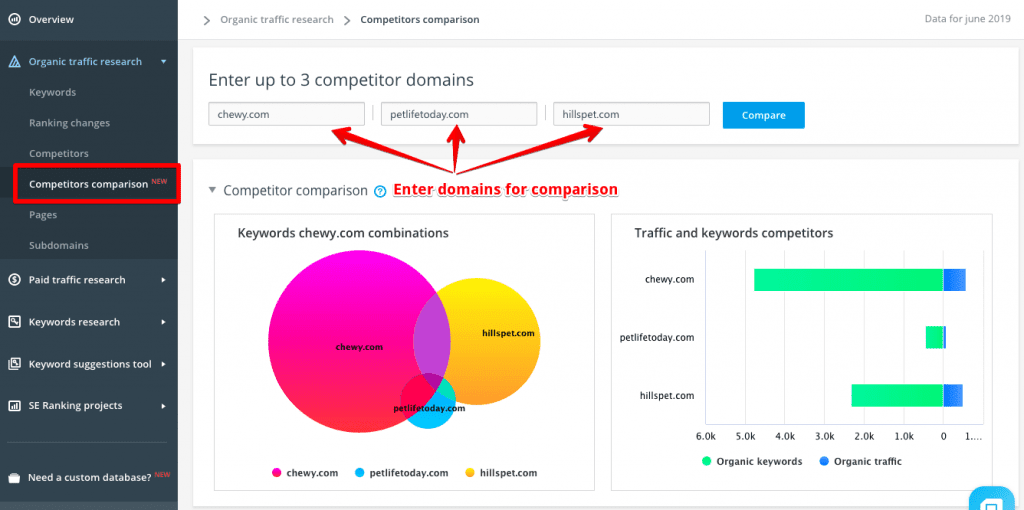Toggle the Organic keywords legend item
Screen dimensions: 1024x510
tap(752, 461)
